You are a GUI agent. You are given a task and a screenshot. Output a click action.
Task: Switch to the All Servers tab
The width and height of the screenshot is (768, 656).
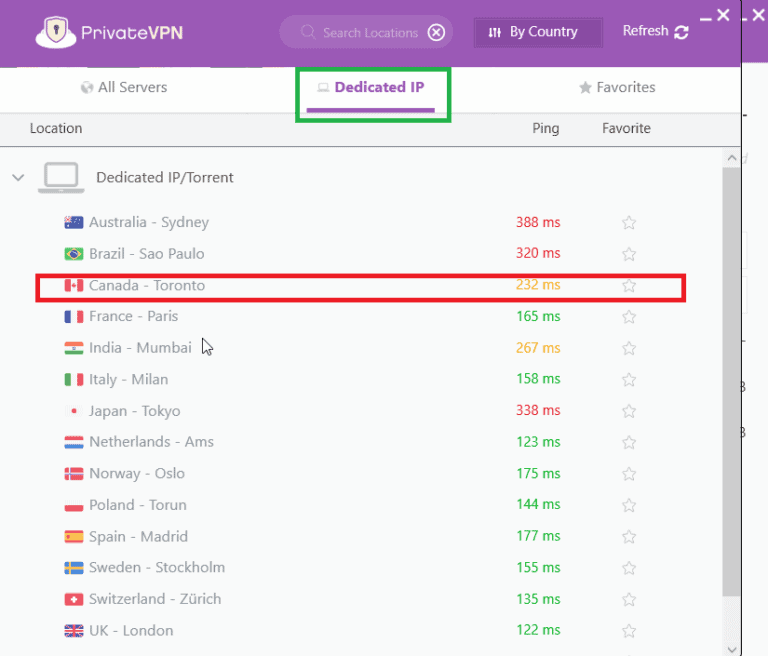coord(124,88)
